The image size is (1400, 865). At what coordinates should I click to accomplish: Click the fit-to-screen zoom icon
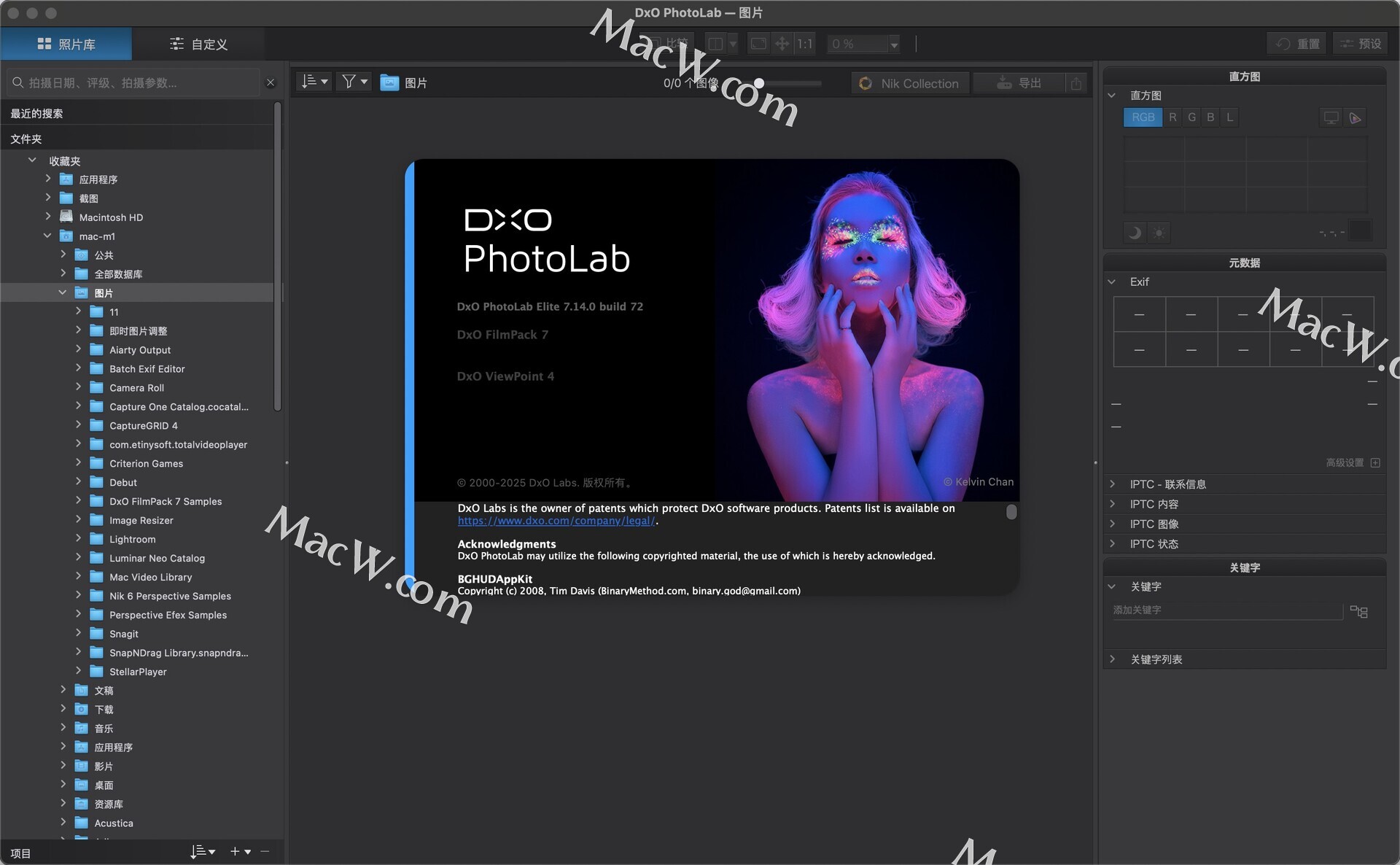tap(758, 44)
